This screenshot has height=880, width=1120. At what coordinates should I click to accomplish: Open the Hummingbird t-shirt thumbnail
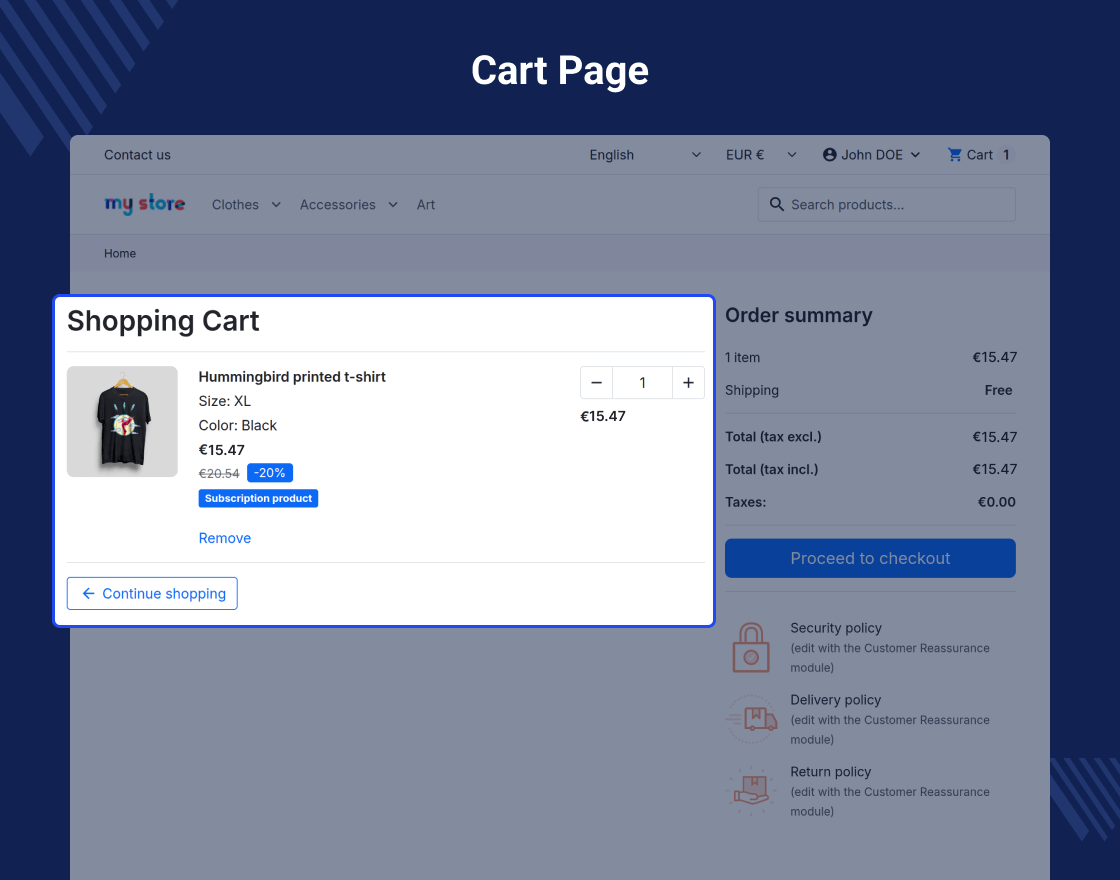point(122,421)
